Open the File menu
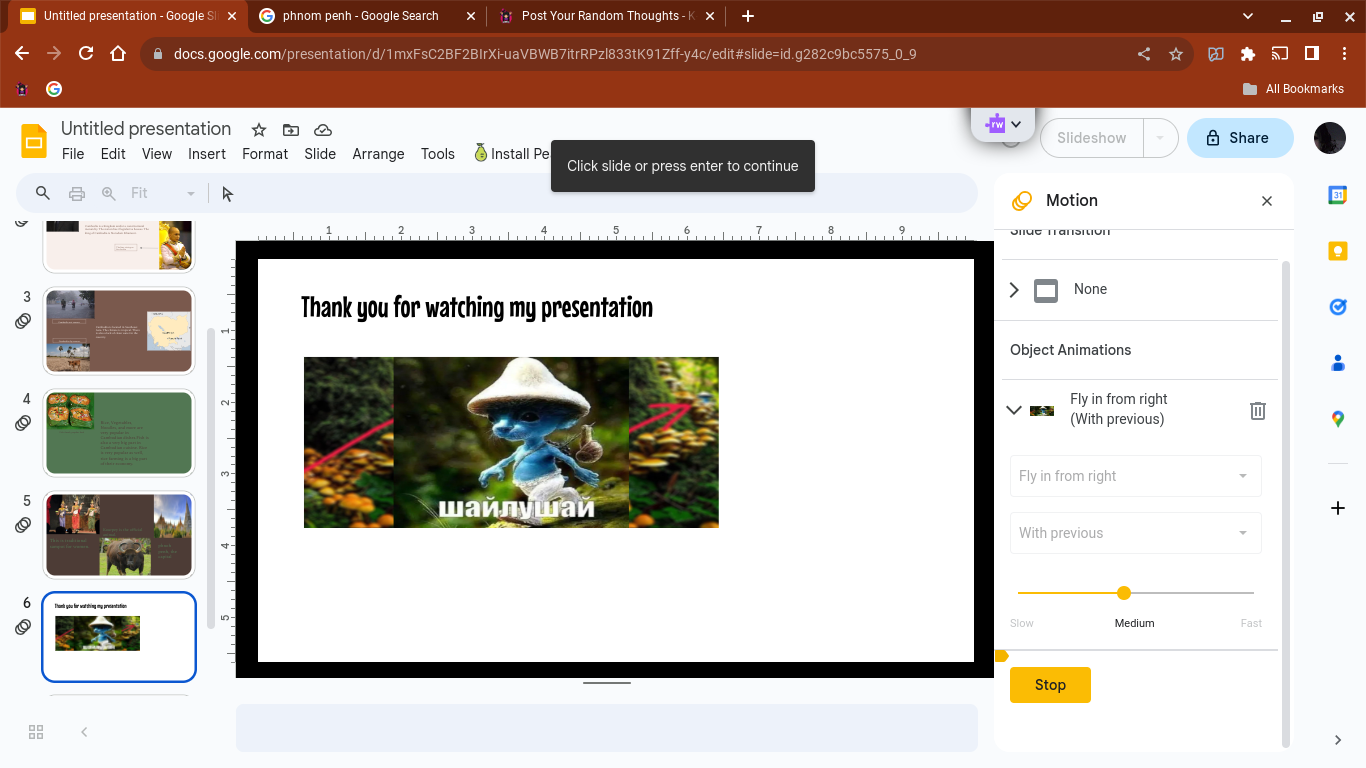This screenshot has width=1366, height=768. point(73,154)
